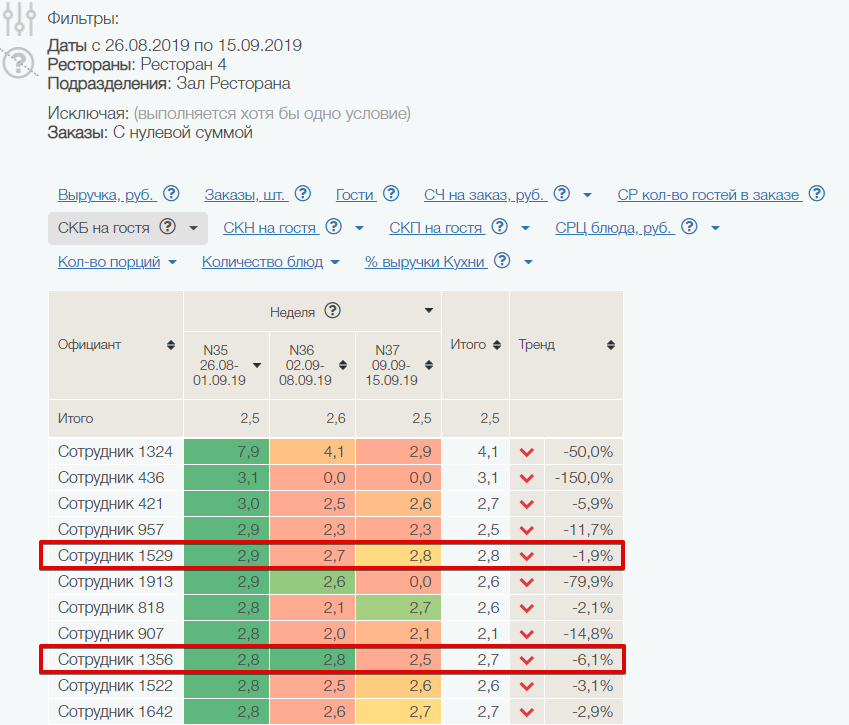Switch to the СКП на гостя metric
Image resolution: width=849 pixels, height=725 pixels.
point(436,228)
